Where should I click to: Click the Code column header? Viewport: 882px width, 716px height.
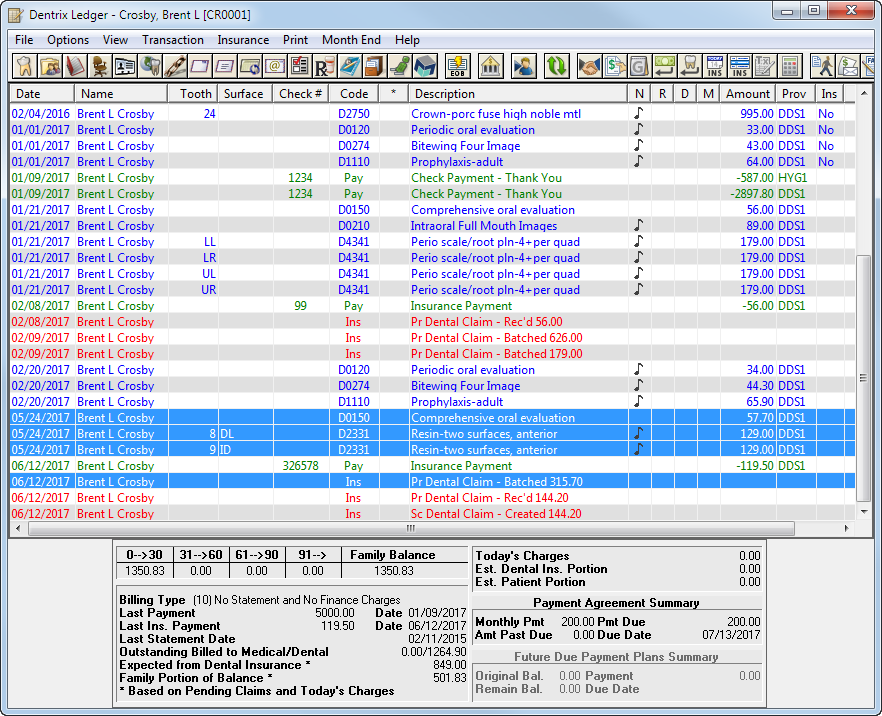[354, 94]
